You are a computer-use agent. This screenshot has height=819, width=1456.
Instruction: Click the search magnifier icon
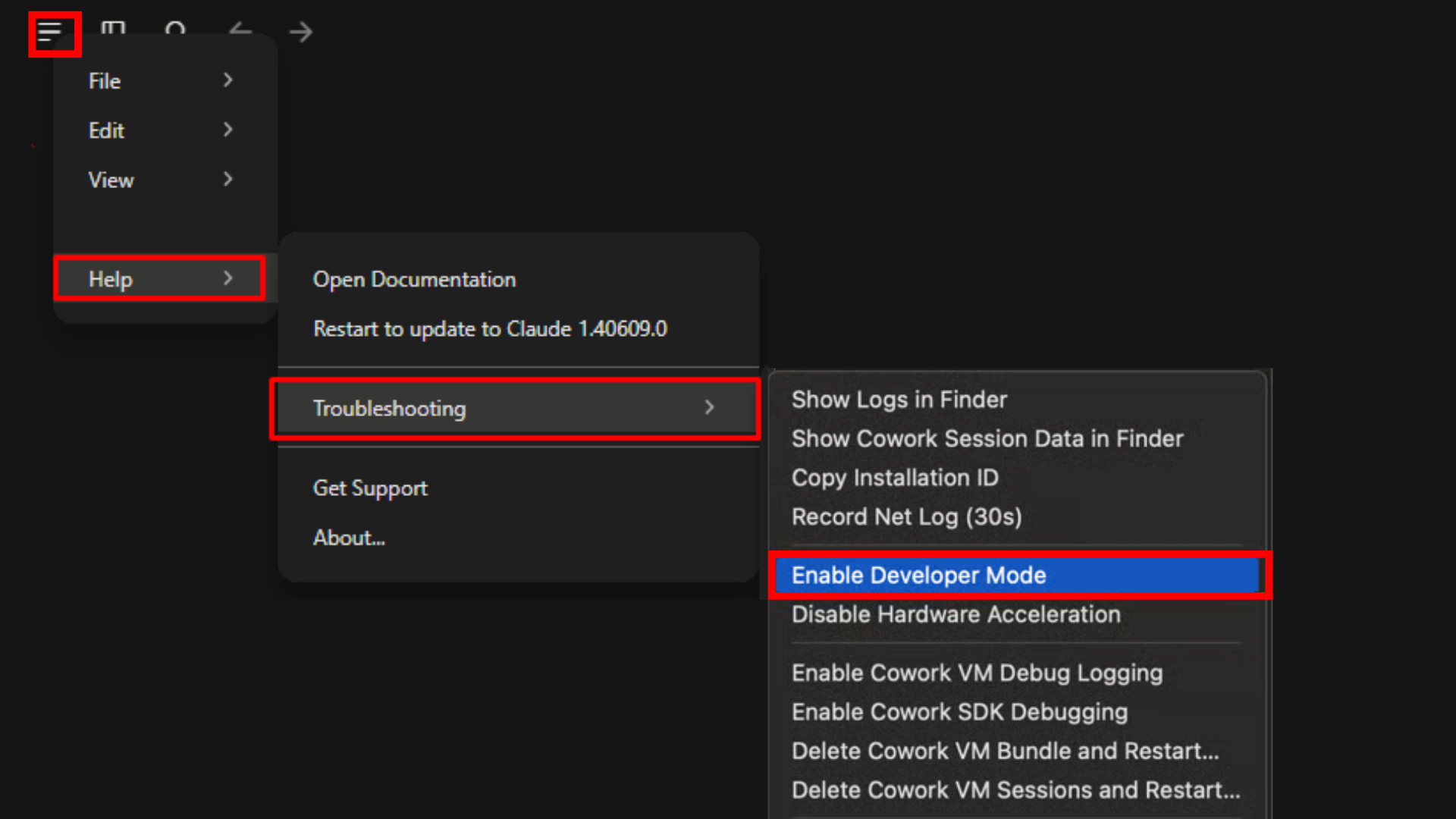(175, 29)
